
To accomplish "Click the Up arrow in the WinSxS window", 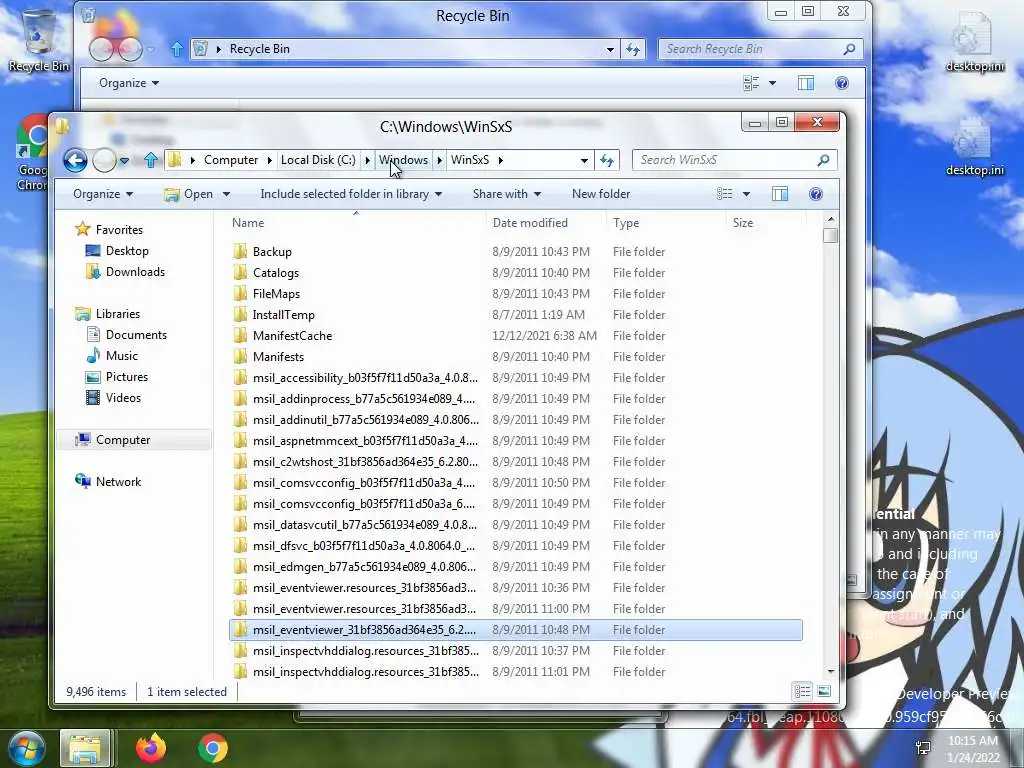I will [151, 160].
